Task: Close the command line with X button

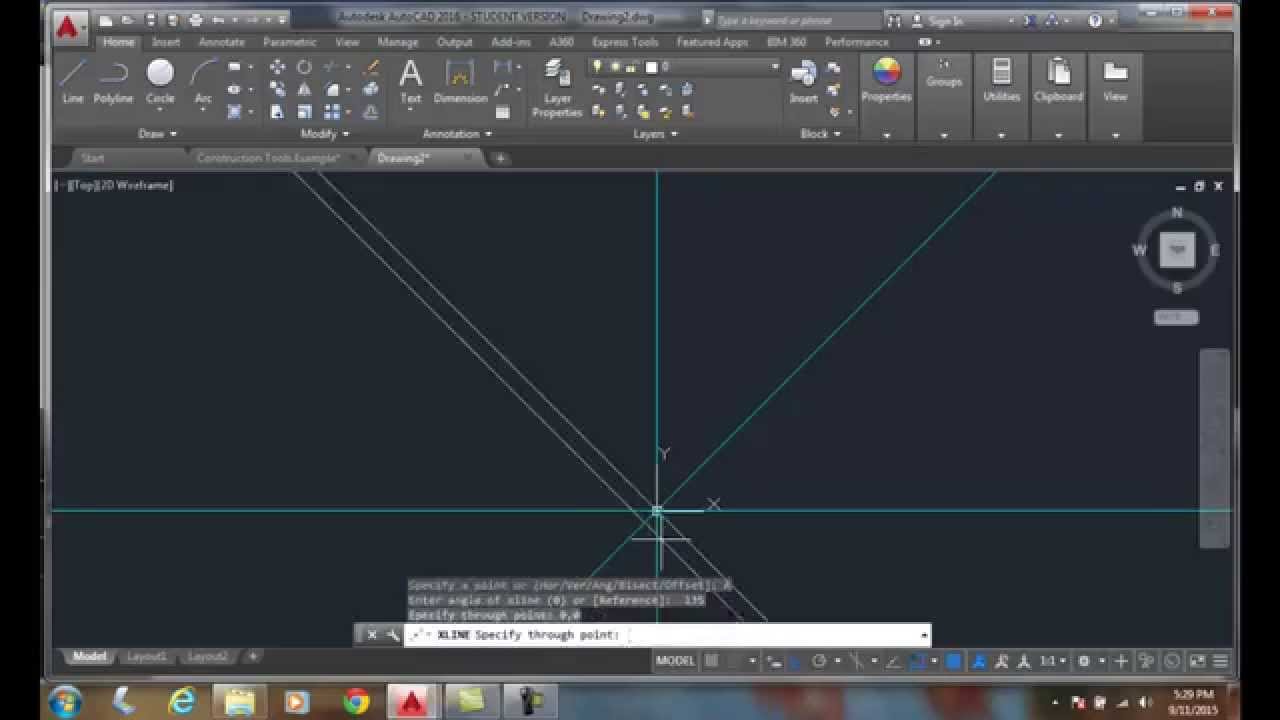Action: coord(371,634)
